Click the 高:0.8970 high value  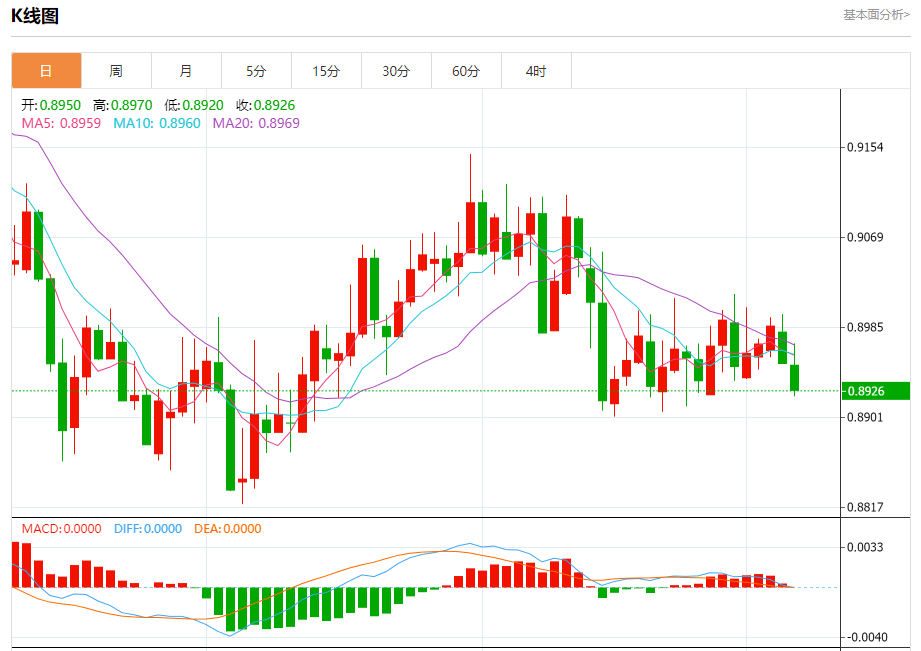click(123, 105)
